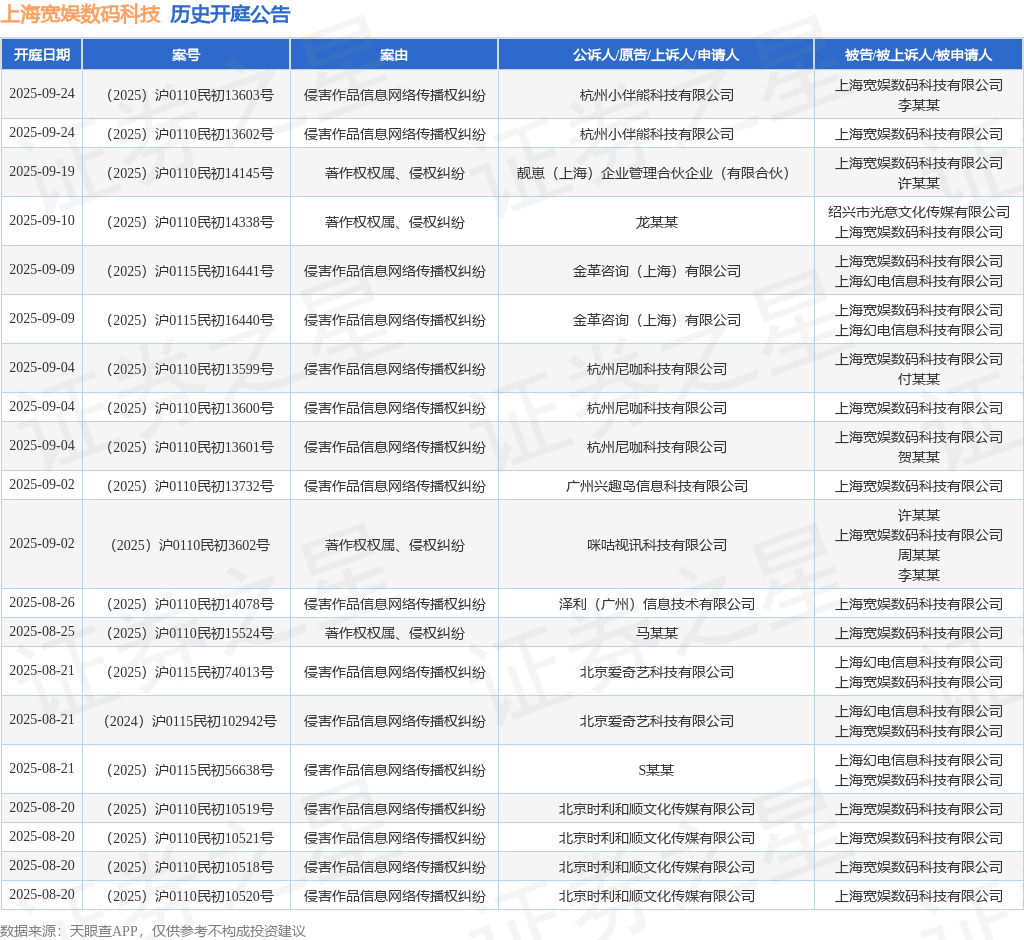Viewport: 1024px width, 940px height.
Task: Click plaintiff 广州兴趣岛信息科技有限公司
Action: 656,486
